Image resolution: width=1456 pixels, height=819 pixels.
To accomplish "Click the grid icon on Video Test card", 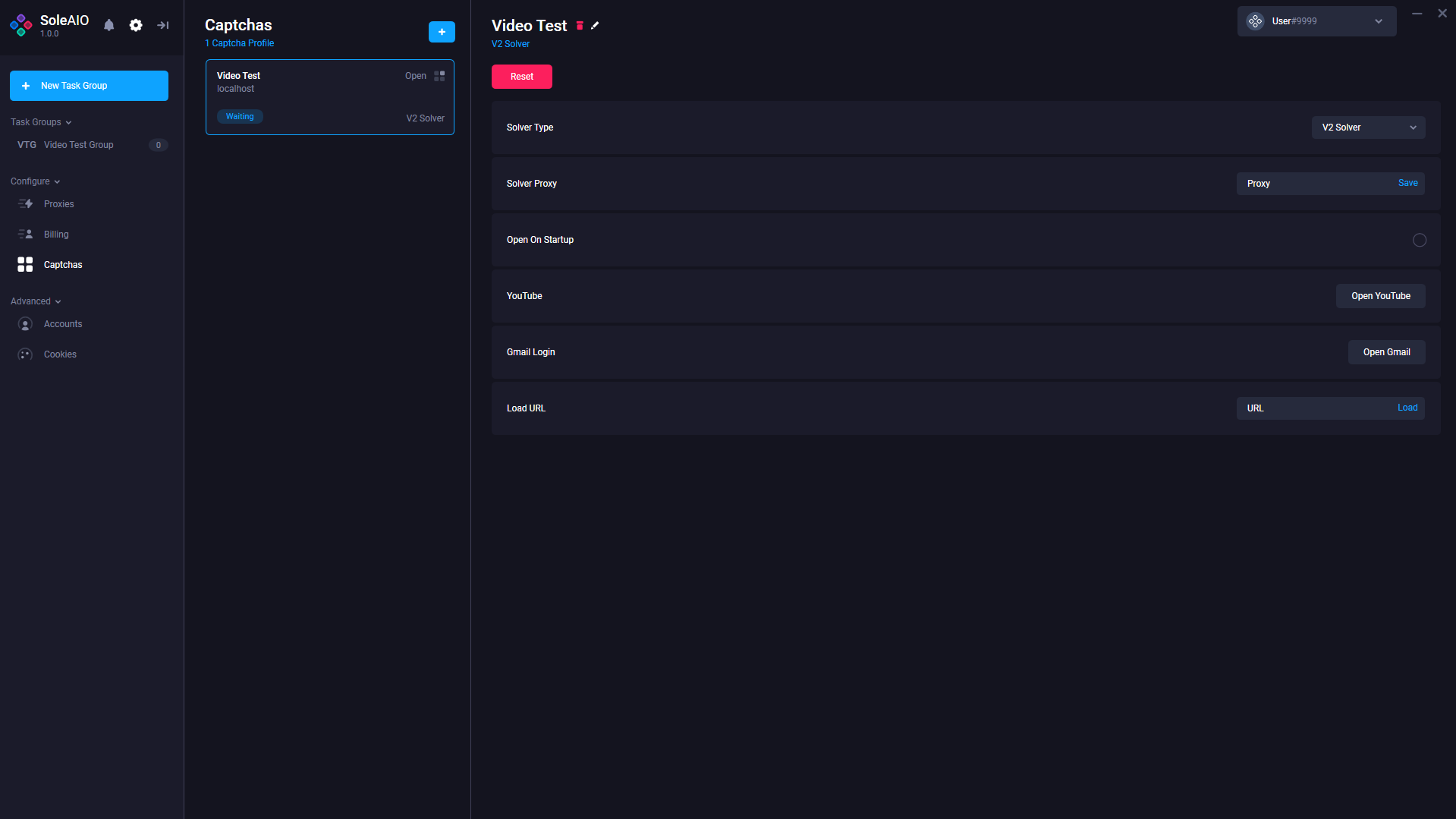I will pos(439,76).
